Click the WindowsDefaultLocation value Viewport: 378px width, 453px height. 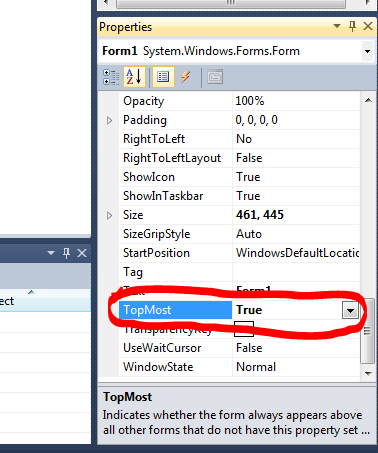[x=296, y=253]
